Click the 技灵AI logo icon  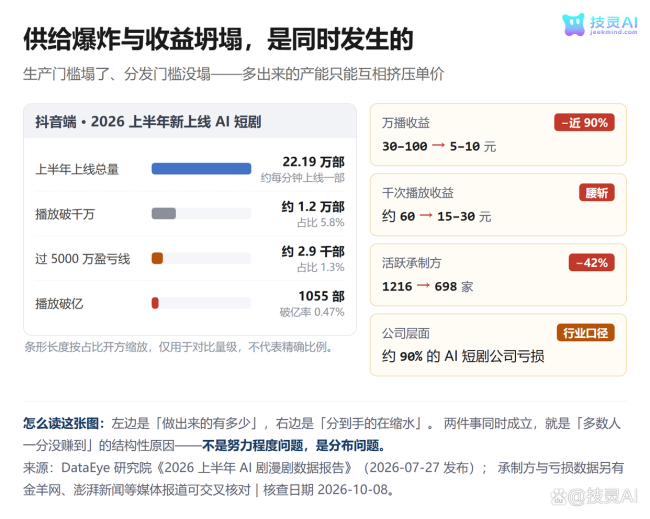[573, 24]
